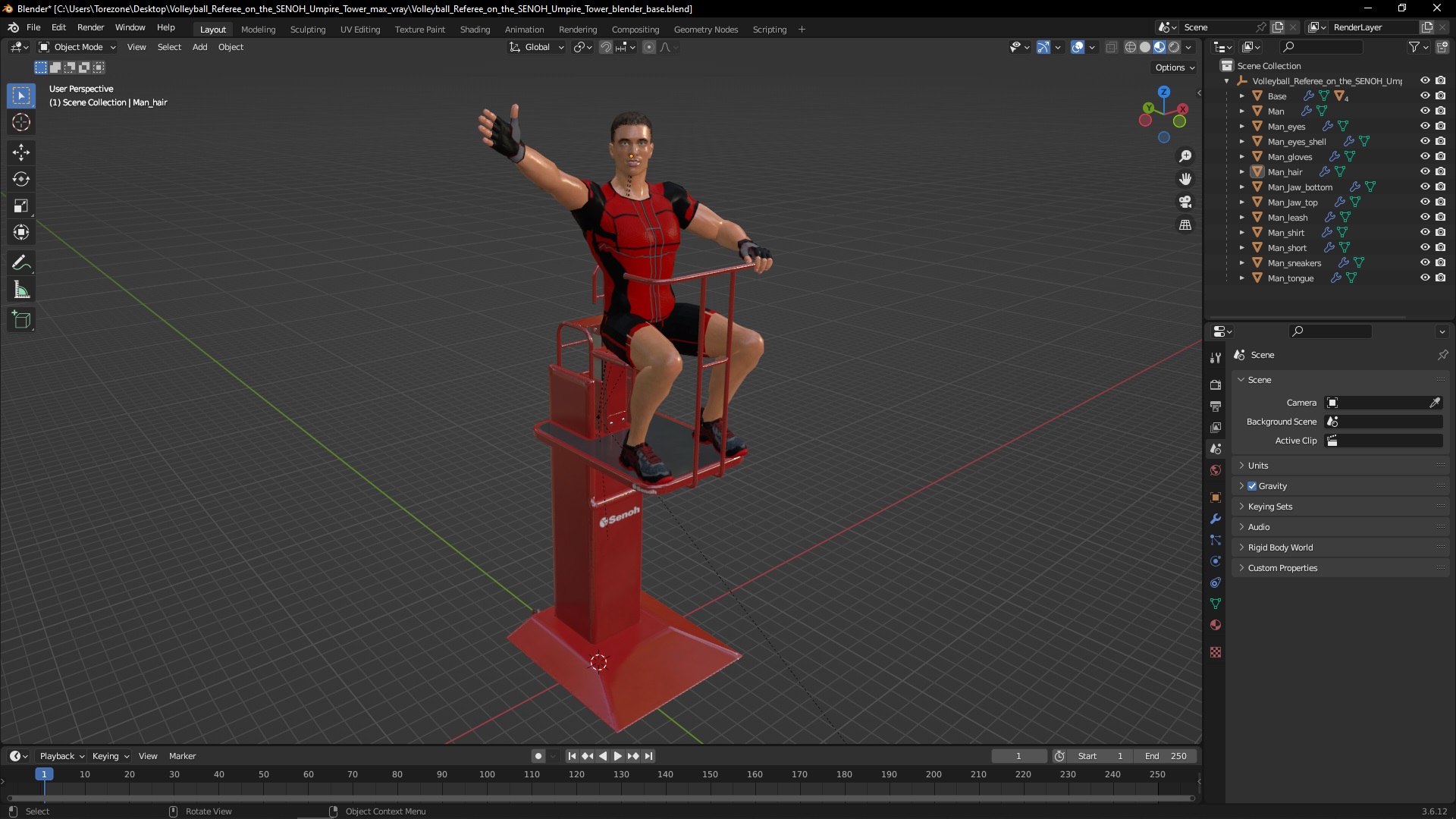This screenshot has width=1456, height=819.
Task: Switch to the UV Editing workspace tab
Action: pos(359,30)
